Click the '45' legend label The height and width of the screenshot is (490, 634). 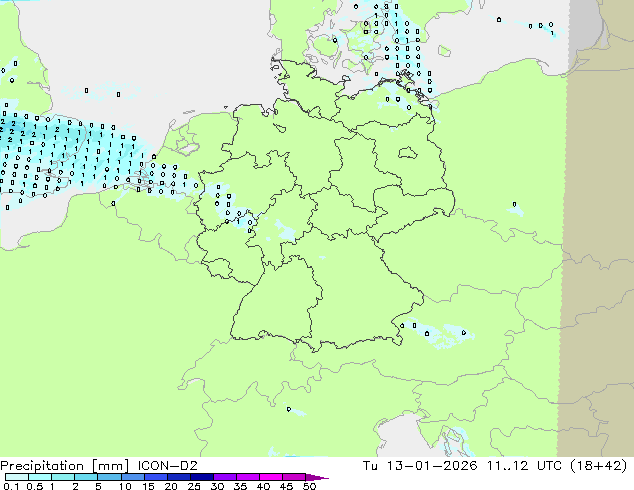click(286, 486)
